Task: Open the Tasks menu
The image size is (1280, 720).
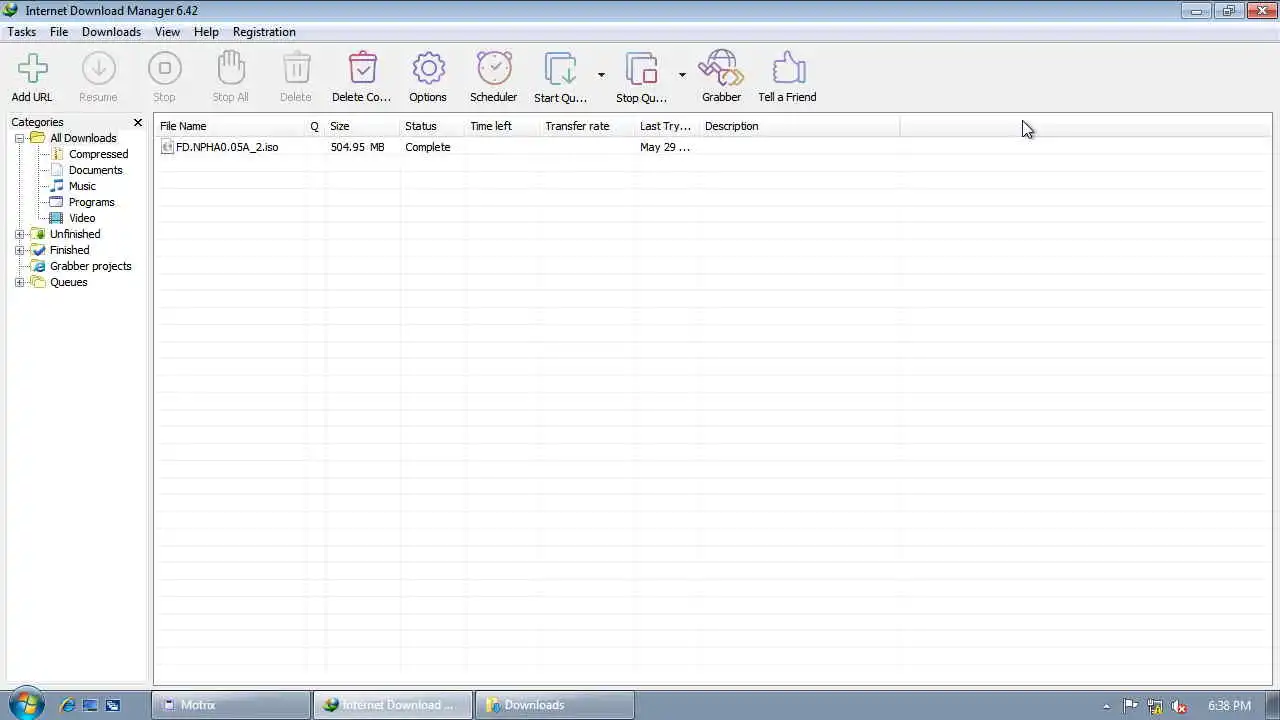Action: coord(21,32)
